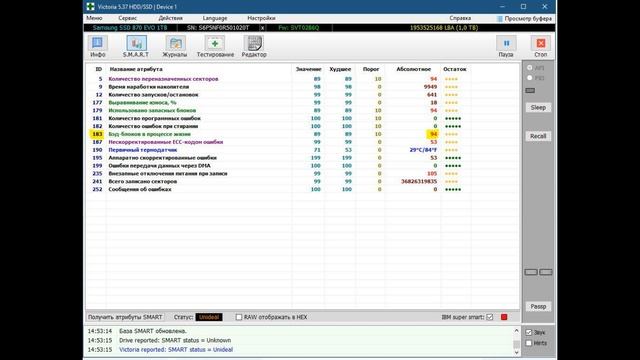Click the Unideal status indicator
The width and height of the screenshot is (640, 360).
coord(209,317)
